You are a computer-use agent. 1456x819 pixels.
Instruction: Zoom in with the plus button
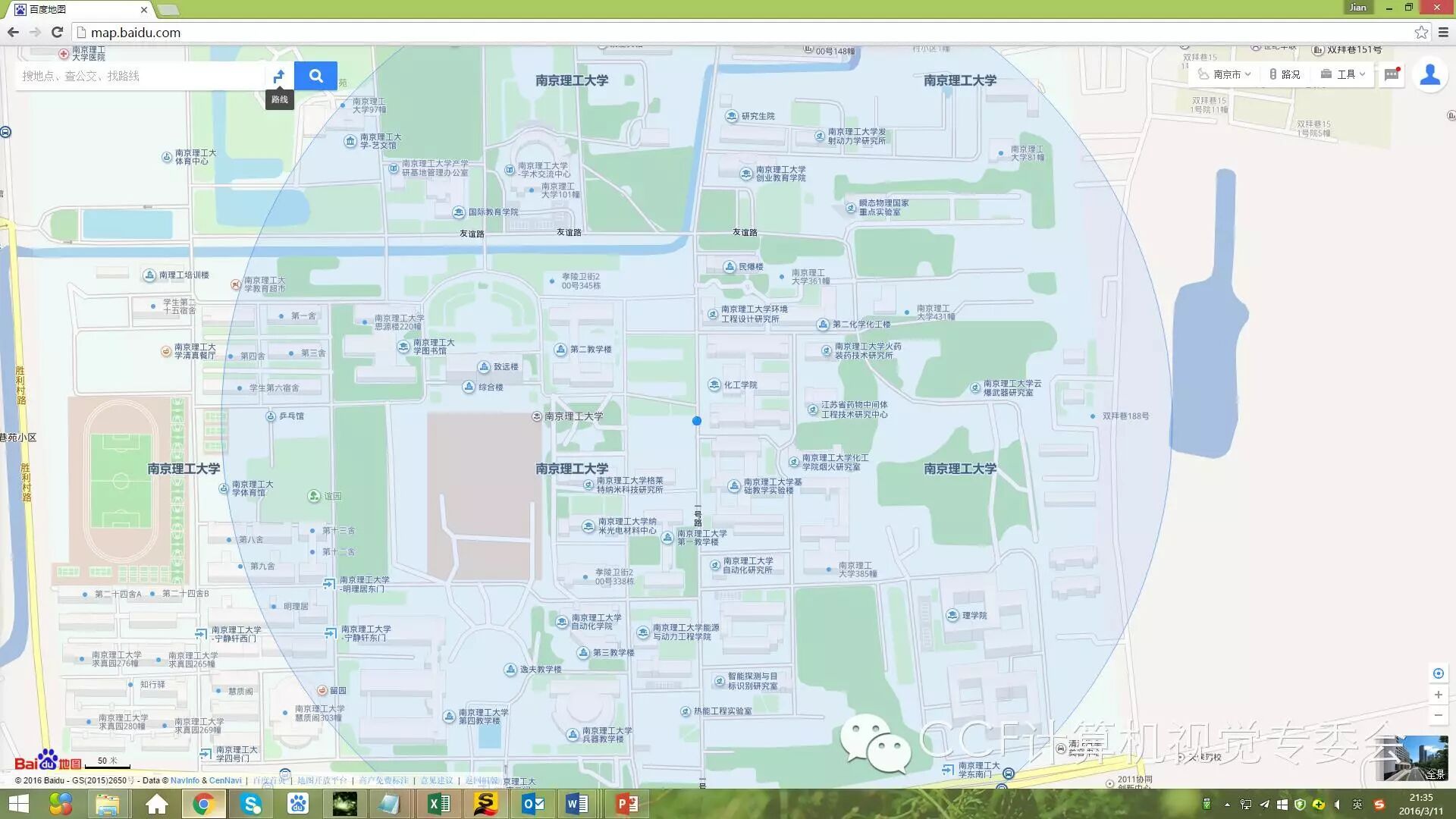pyautogui.click(x=1438, y=695)
